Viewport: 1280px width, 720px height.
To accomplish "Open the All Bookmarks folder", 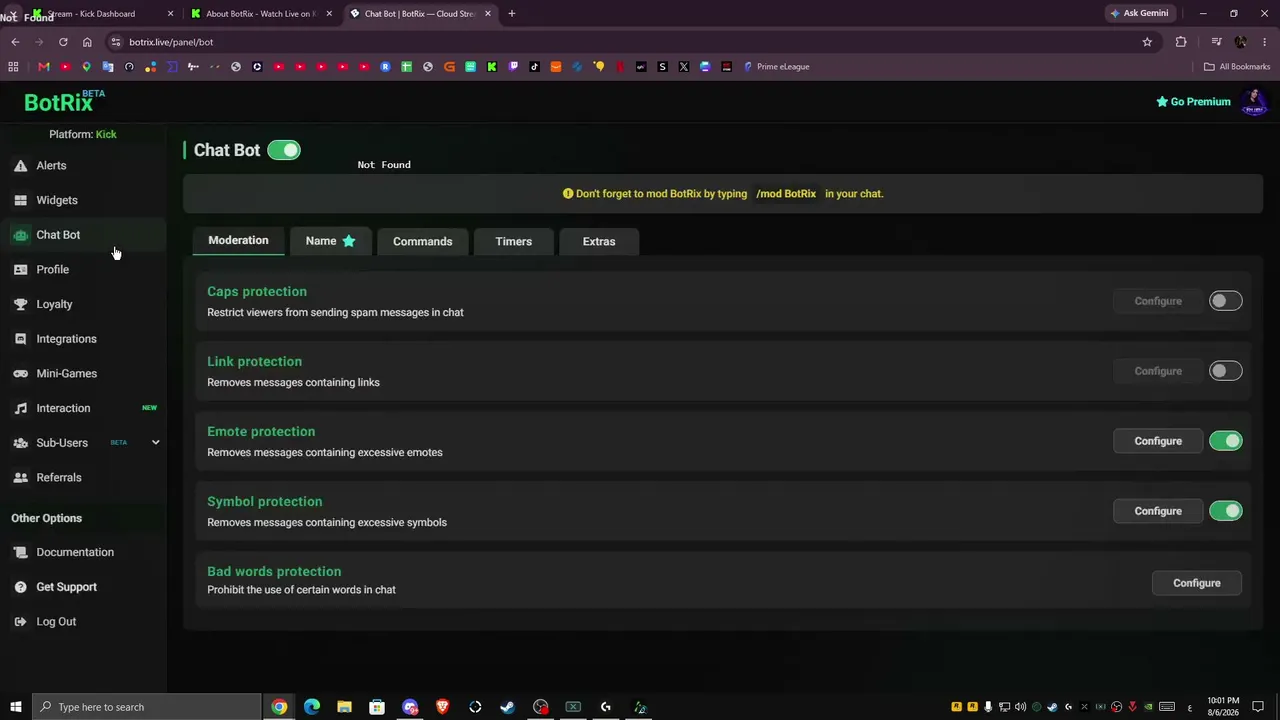I will point(1237,67).
